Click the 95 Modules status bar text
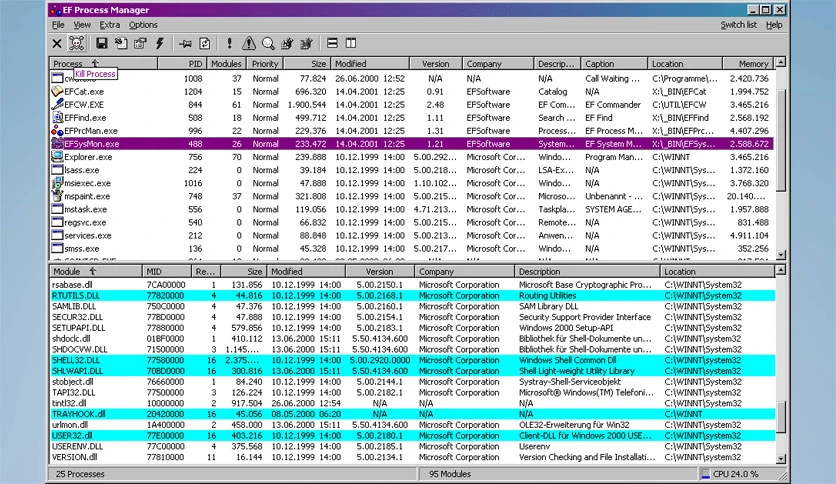The height and width of the screenshot is (484, 836). pyautogui.click(x=449, y=474)
